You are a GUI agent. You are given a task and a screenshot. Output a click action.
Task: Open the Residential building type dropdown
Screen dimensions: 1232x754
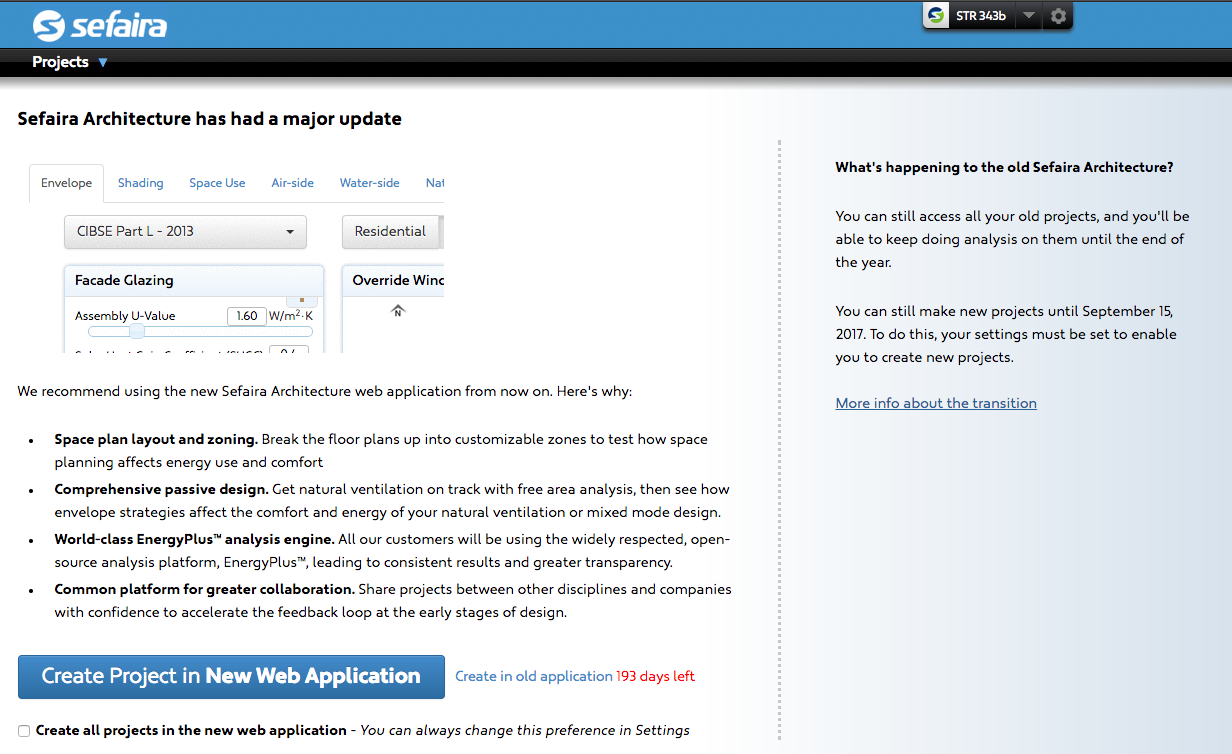pyautogui.click(x=392, y=231)
